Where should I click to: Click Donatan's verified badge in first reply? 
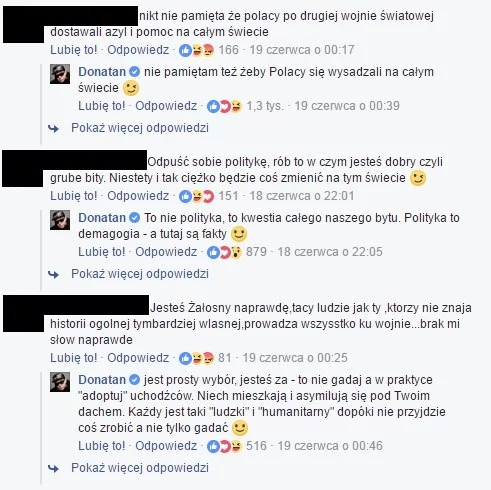134,72
